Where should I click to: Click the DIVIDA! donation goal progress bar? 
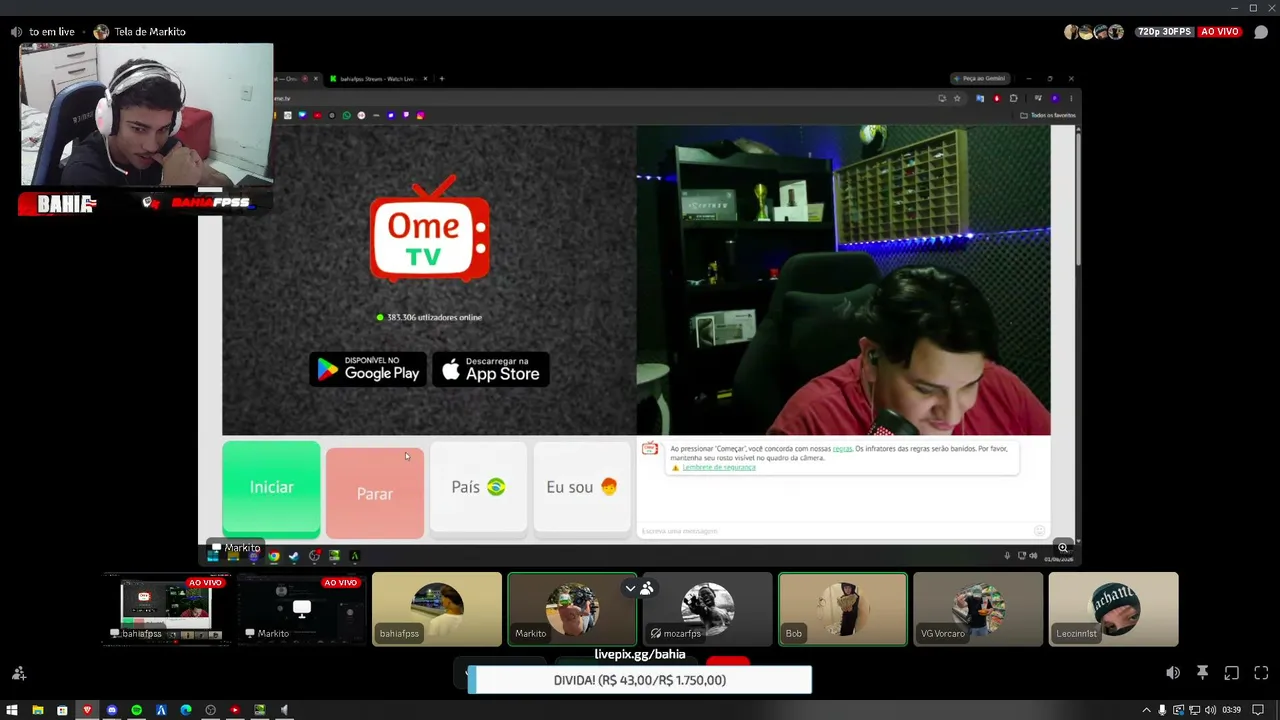(x=640, y=680)
